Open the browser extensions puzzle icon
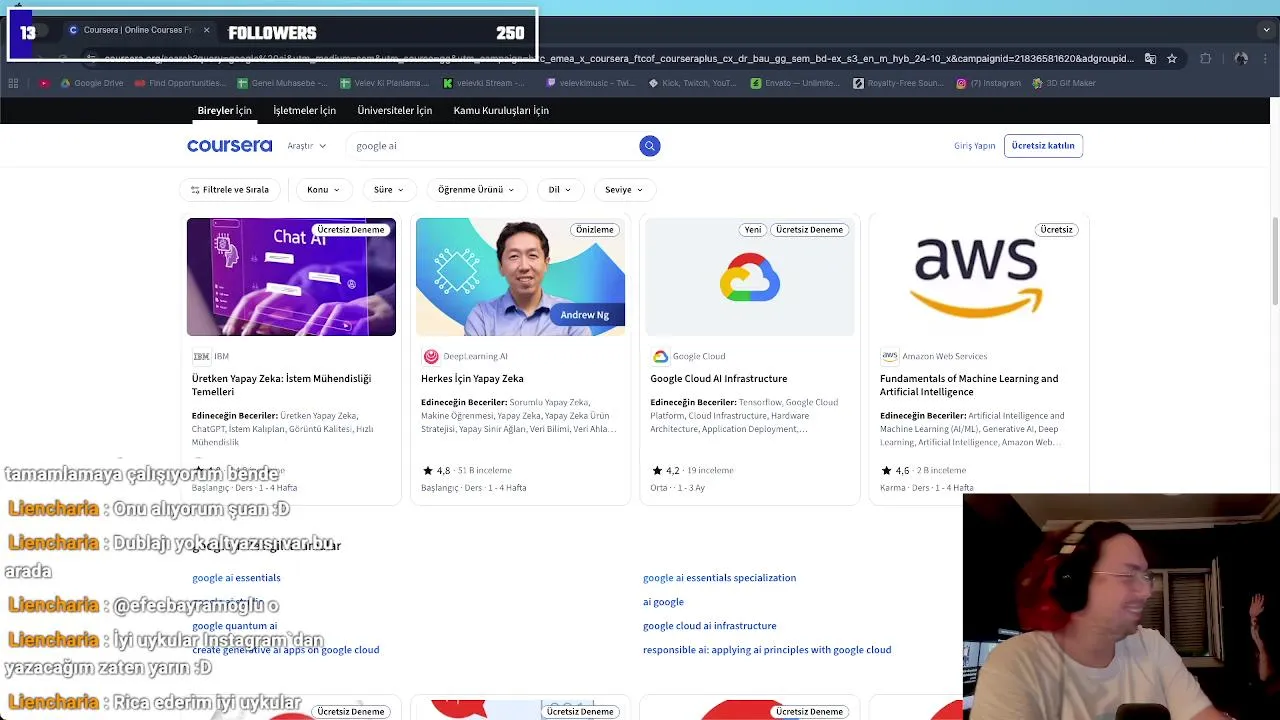This screenshot has height=720, width=1280. (x=1206, y=59)
